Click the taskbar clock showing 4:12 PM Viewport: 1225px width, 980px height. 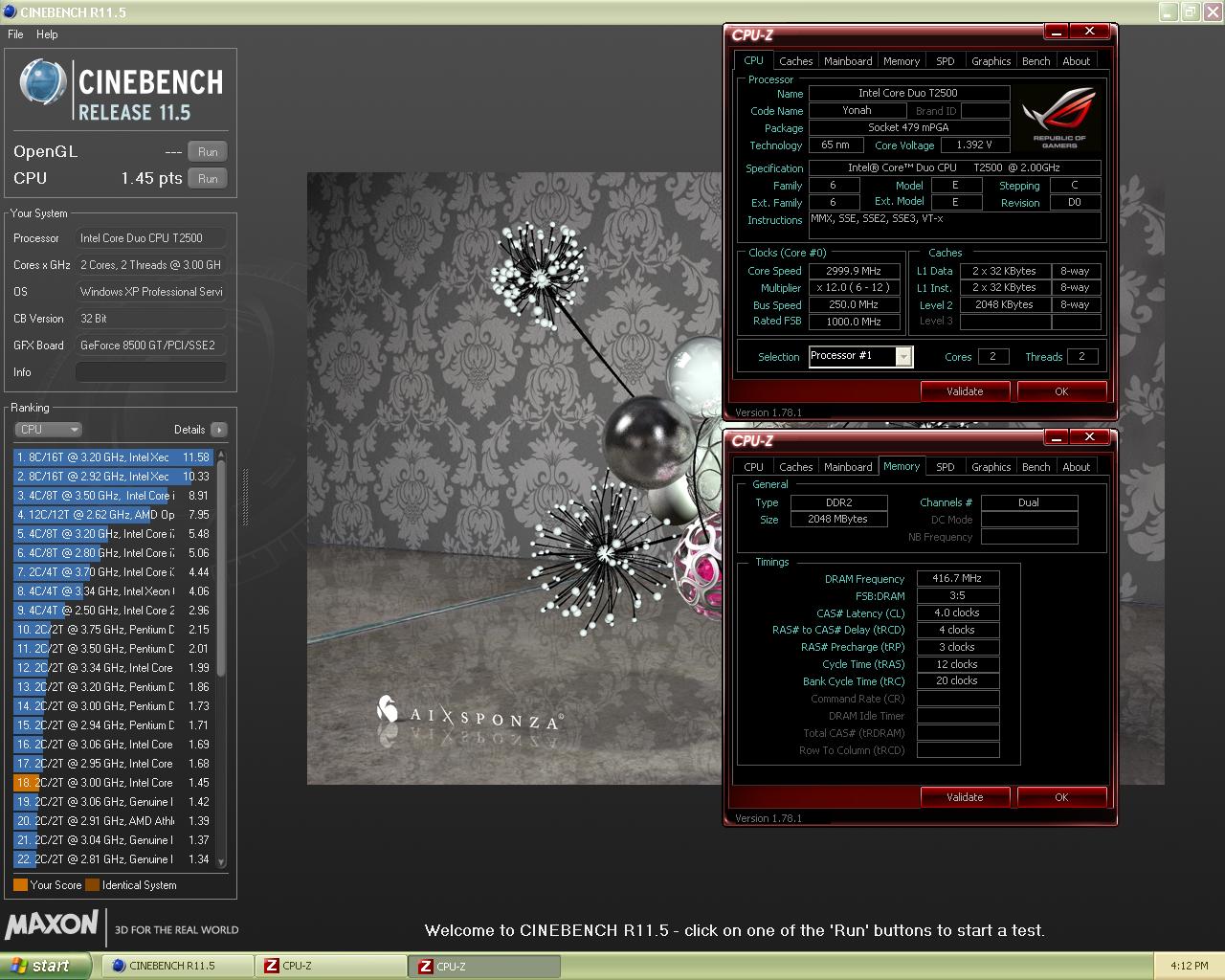pos(1189,966)
